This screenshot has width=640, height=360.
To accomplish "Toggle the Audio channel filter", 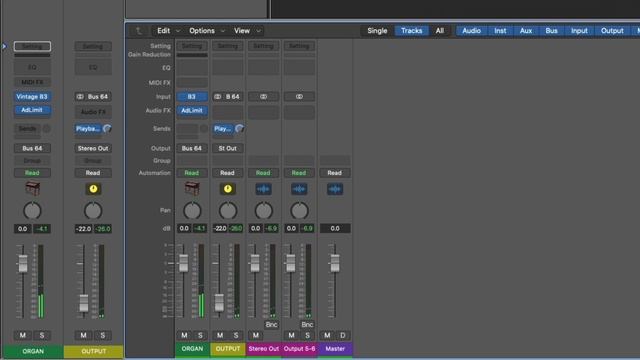I will (471, 31).
